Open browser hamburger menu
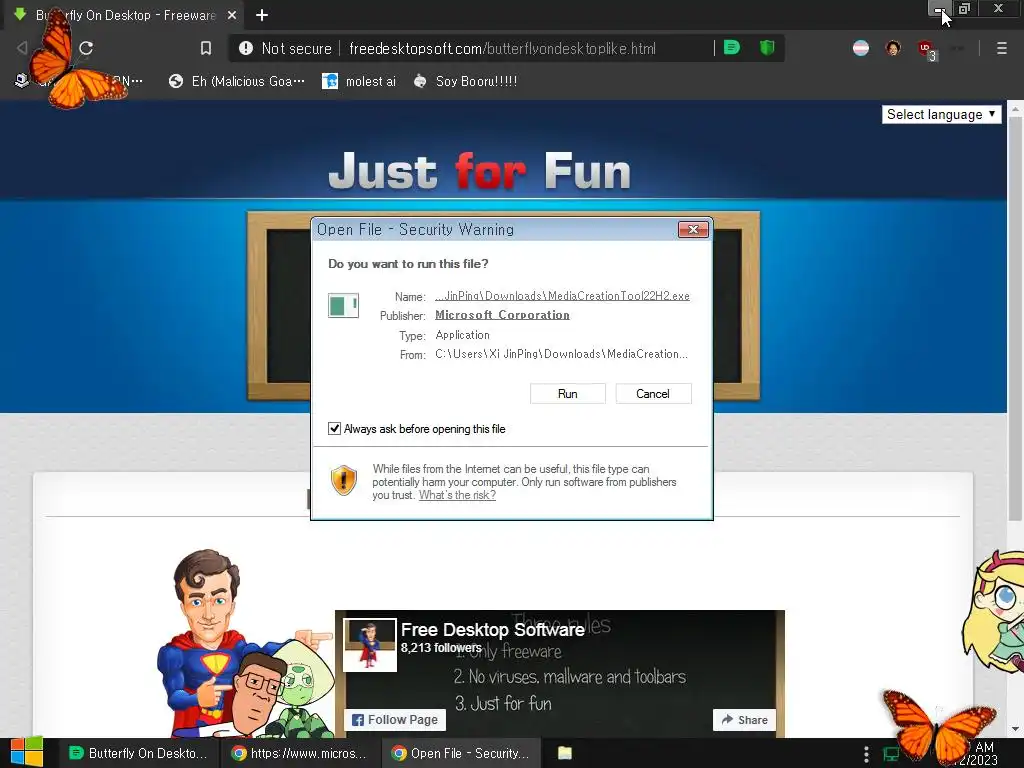This screenshot has width=1024, height=768. 1001,48
